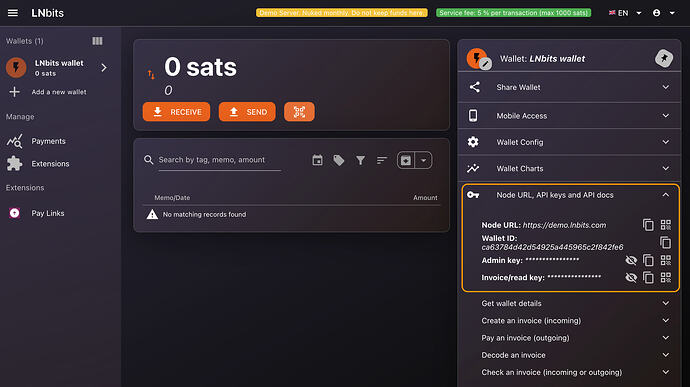Viewport: 690px width, 387px height.
Task: Click the LNbits logo text
Action: click(48, 13)
